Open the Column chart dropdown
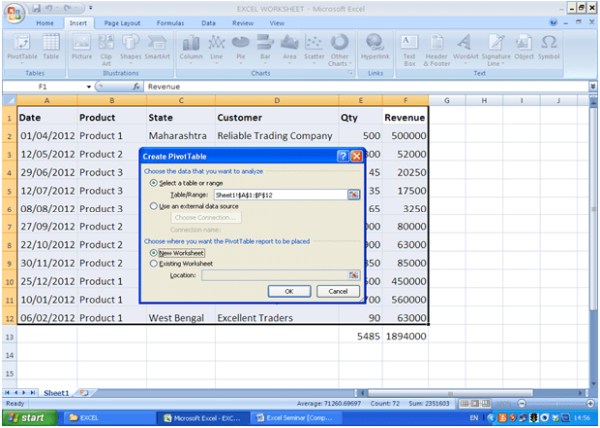600x428 pixels. pyautogui.click(x=190, y=47)
